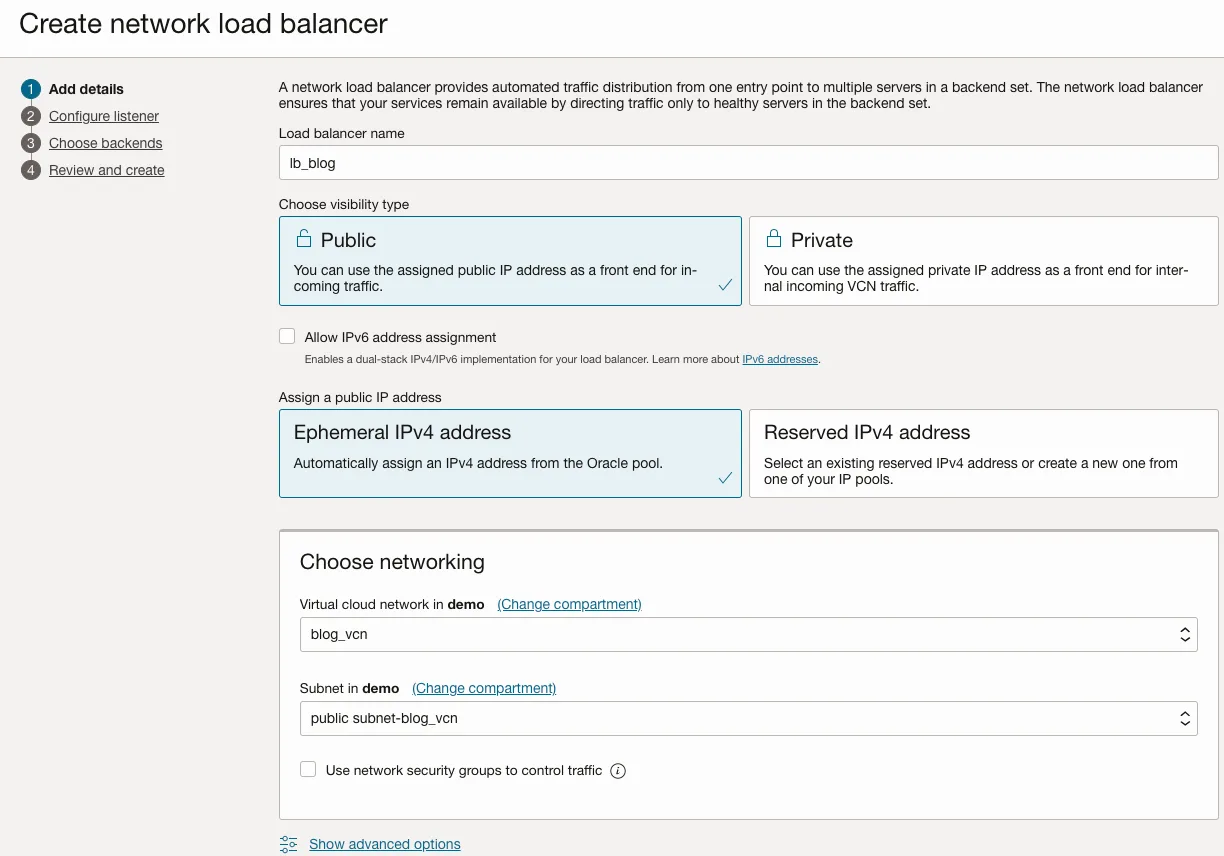The height and width of the screenshot is (856, 1224).
Task: Click Change compartment link for Subnet
Action: pos(484,688)
